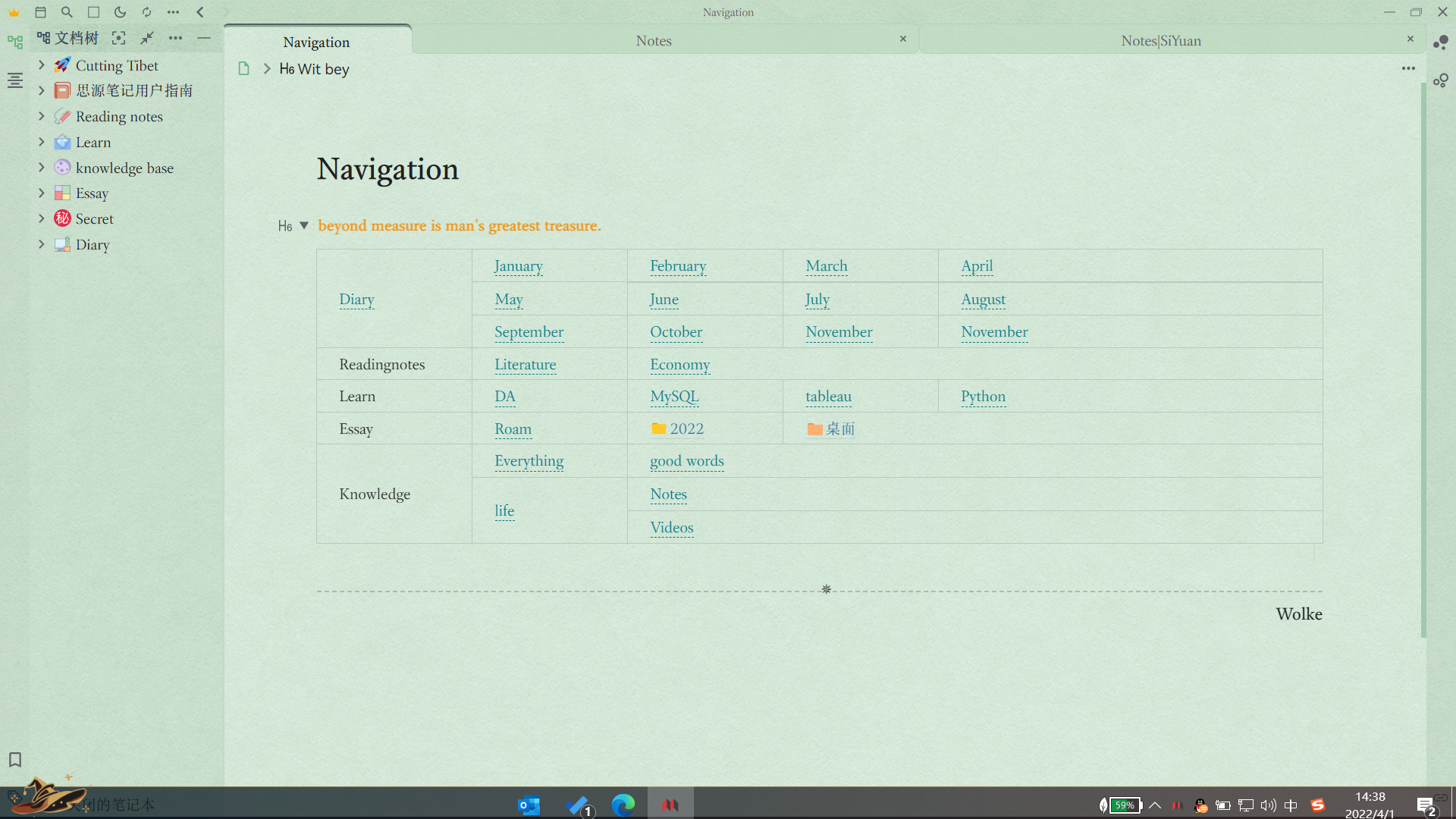The height and width of the screenshot is (819, 1456).
Task: Open the bookmark panel icon
Action: tap(14, 760)
